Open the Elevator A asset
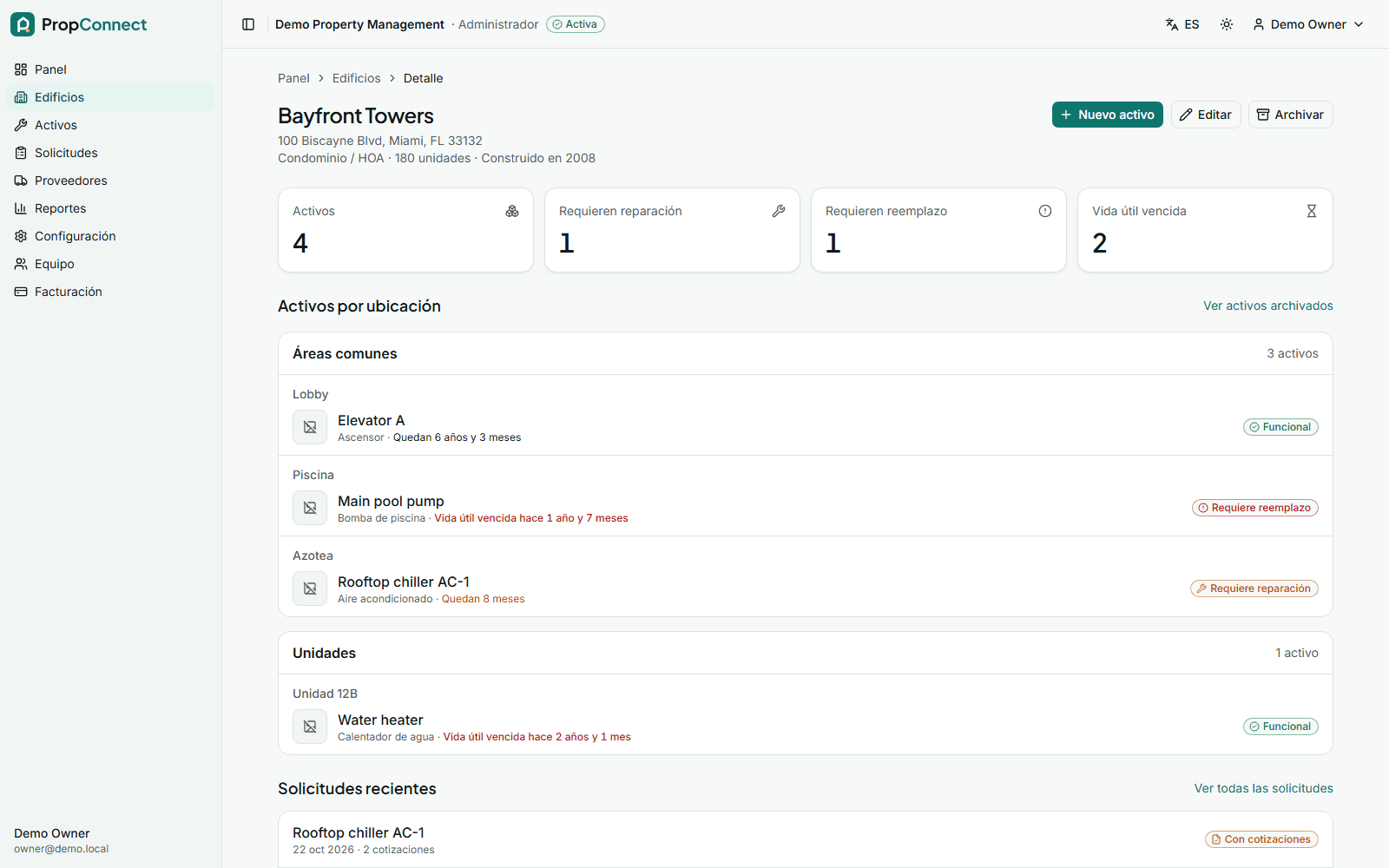1389x868 pixels. 371,420
